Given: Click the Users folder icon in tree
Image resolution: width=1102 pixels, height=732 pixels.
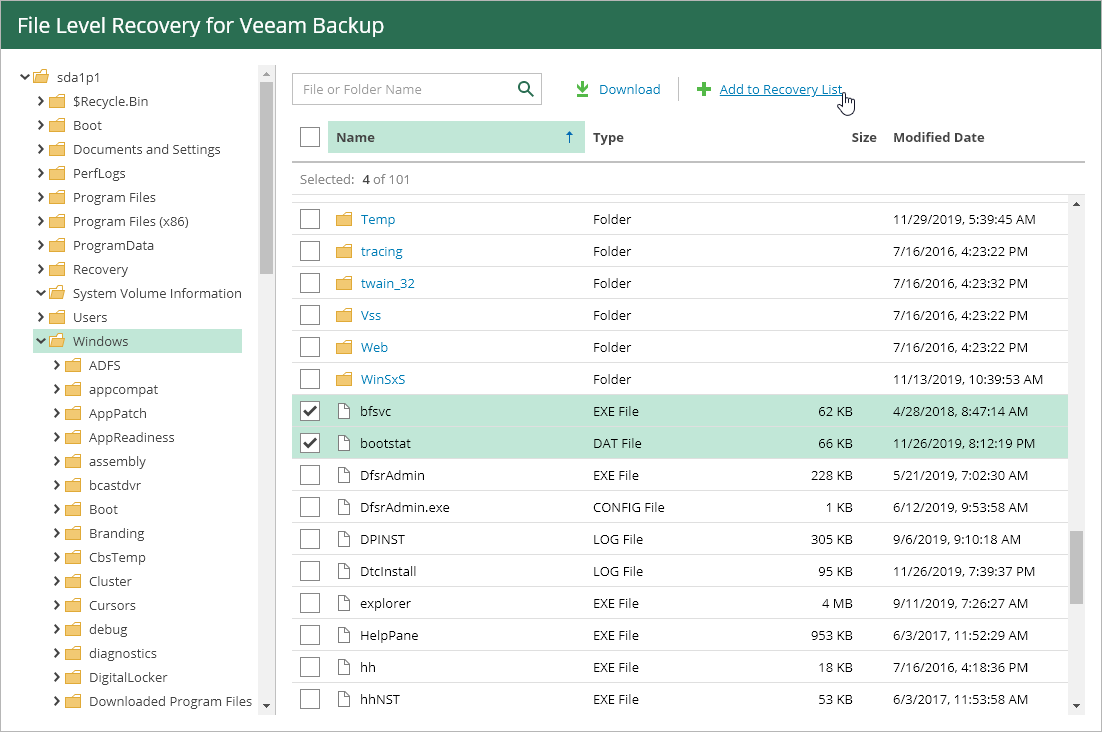Looking at the screenshot, I should click(57, 318).
